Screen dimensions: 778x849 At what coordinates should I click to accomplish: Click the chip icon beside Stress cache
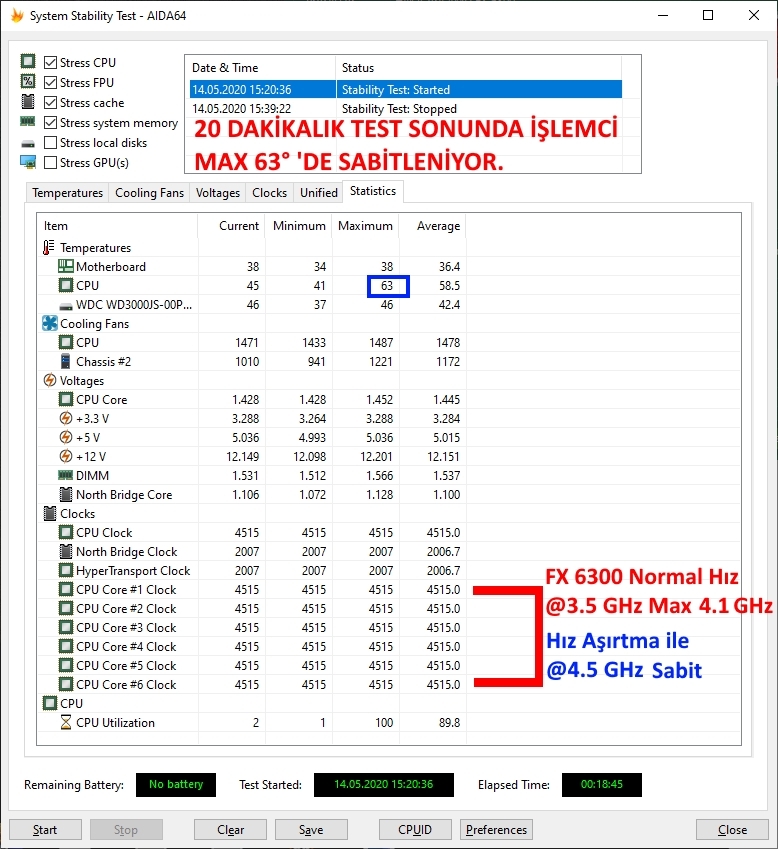tap(28, 101)
